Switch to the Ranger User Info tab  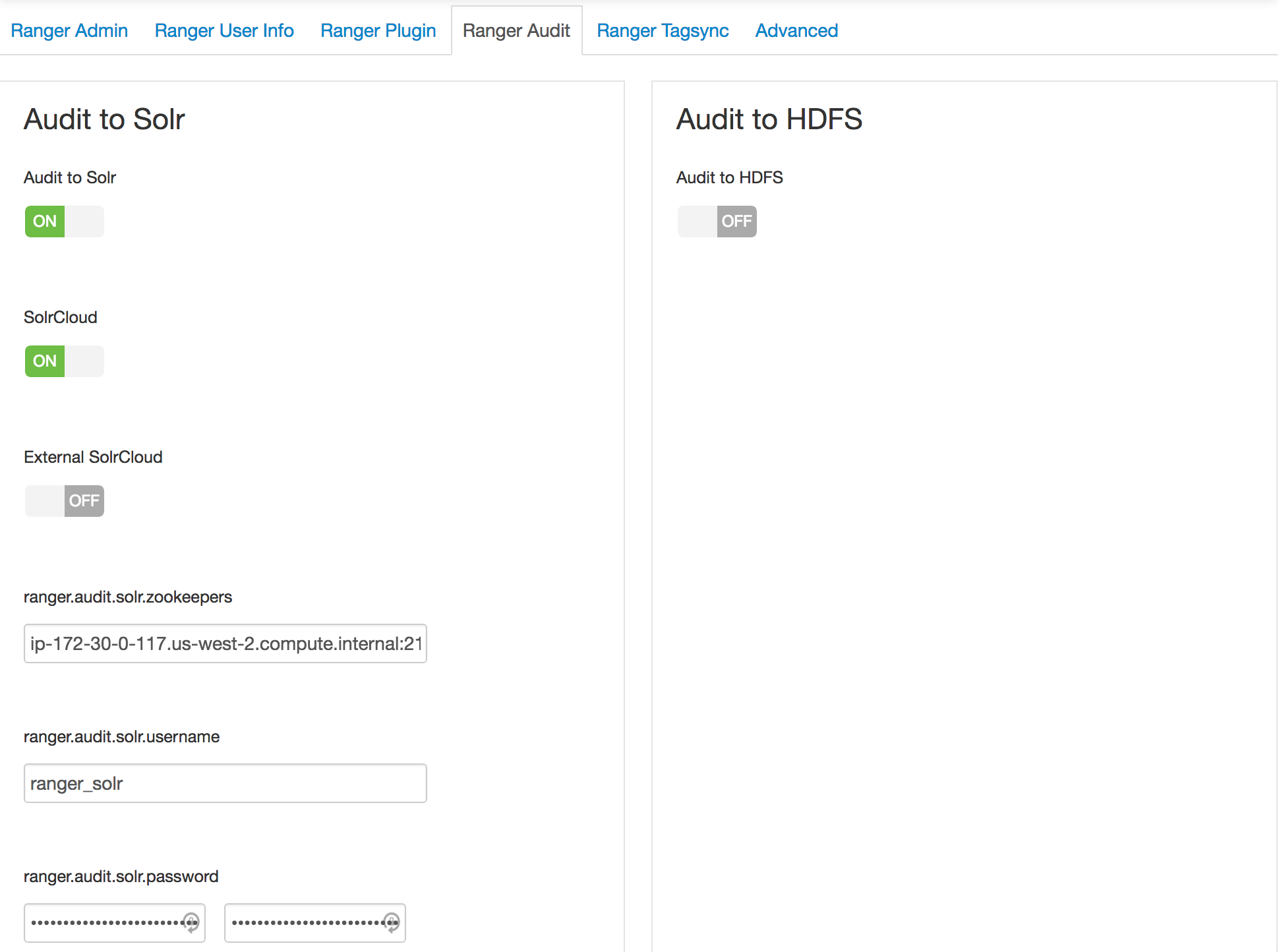click(224, 31)
